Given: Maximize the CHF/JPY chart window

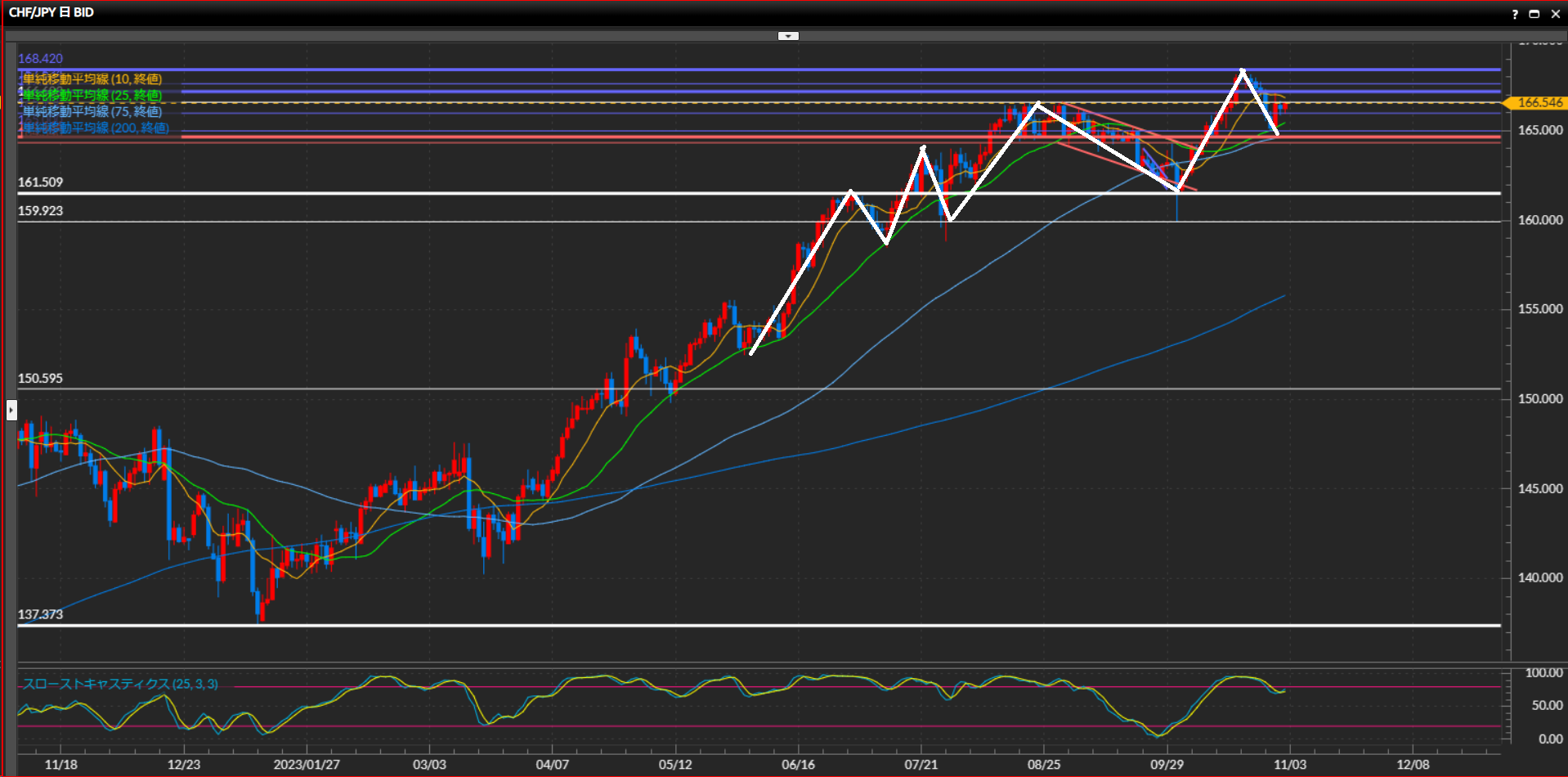Looking at the screenshot, I should point(1534,14).
